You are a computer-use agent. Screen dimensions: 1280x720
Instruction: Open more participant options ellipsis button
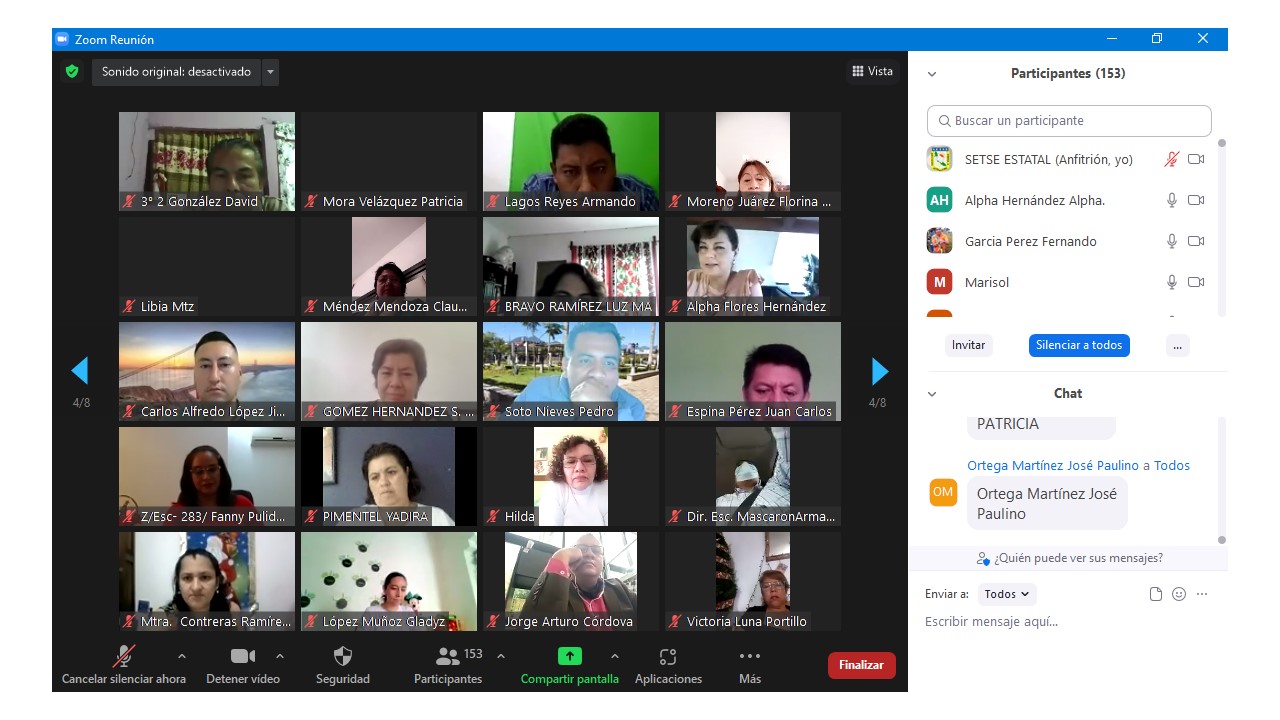pyautogui.click(x=1178, y=345)
